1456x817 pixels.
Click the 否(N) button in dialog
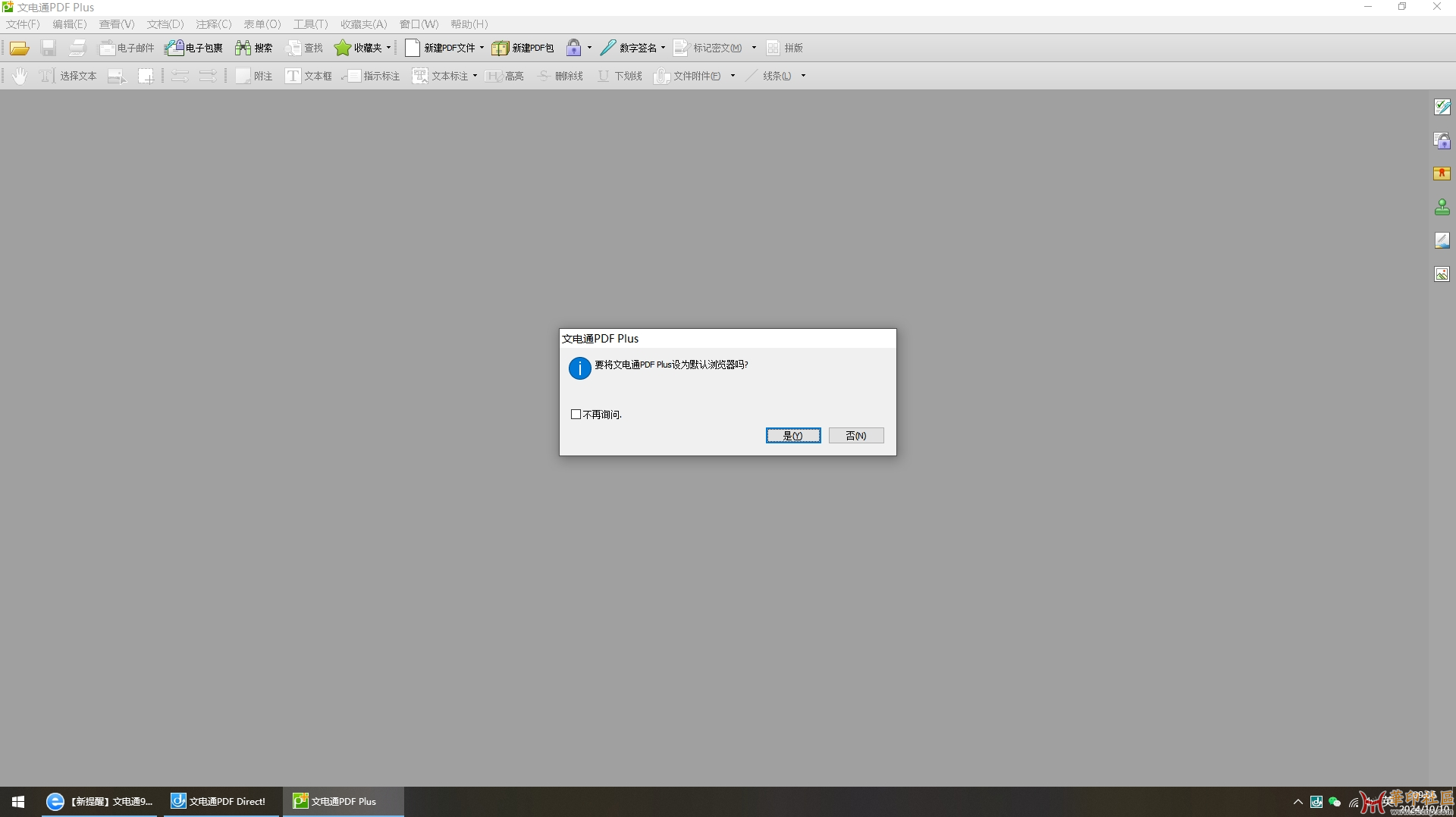(x=855, y=436)
